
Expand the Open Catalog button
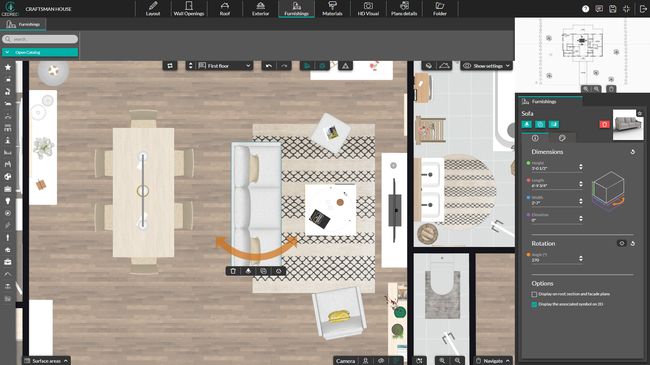(x=40, y=52)
